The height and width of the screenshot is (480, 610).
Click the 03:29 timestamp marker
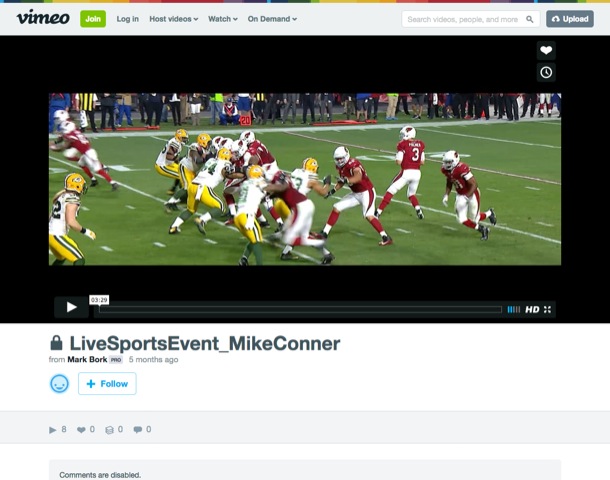pyautogui.click(x=99, y=300)
